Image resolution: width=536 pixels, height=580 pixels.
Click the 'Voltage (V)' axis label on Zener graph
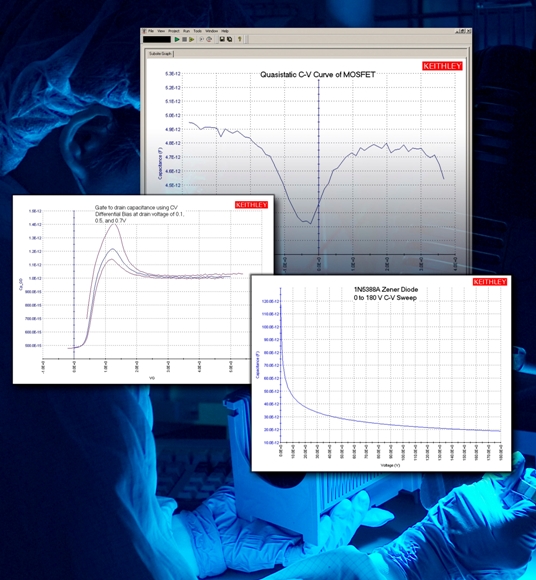390,465
